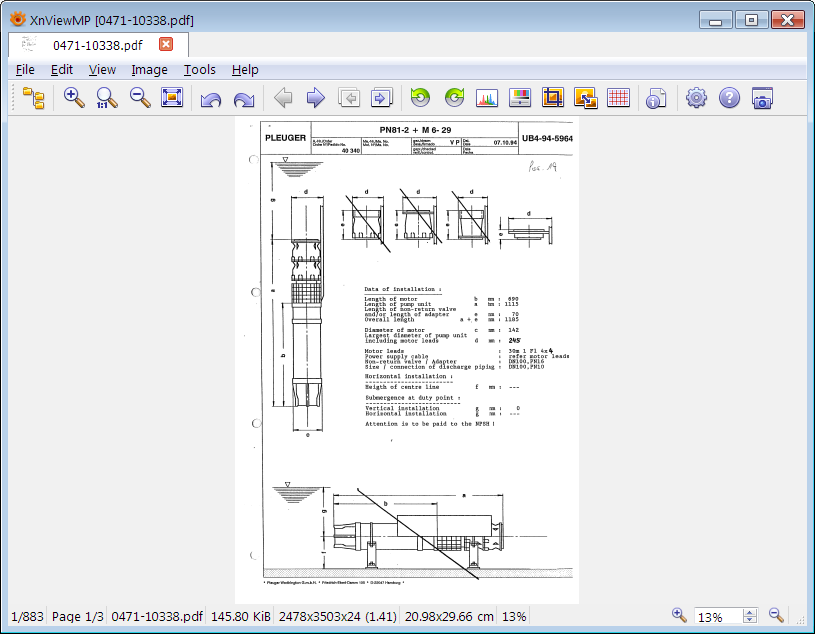
Task: Close the 0471-10338.pdf tab
Action: coord(166,44)
